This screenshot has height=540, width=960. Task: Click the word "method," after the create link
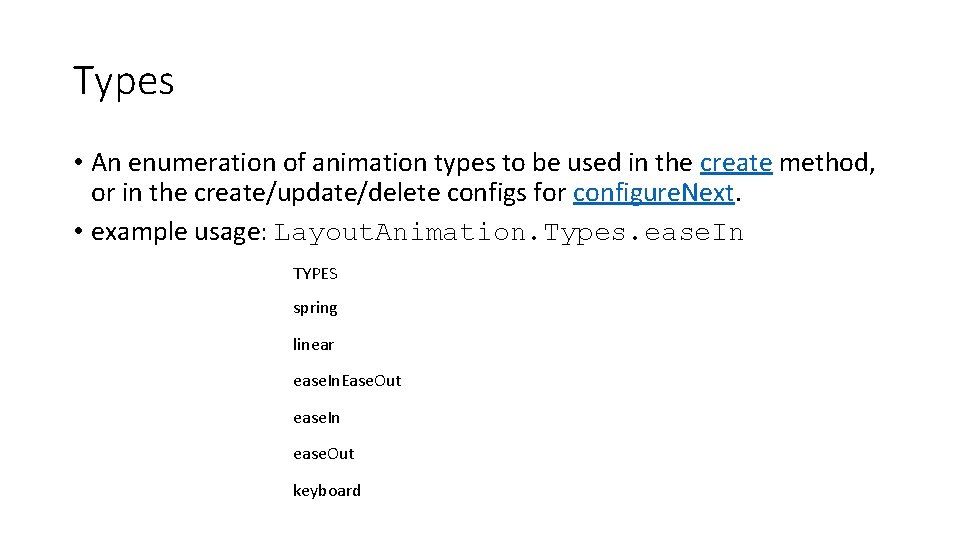[827, 162]
